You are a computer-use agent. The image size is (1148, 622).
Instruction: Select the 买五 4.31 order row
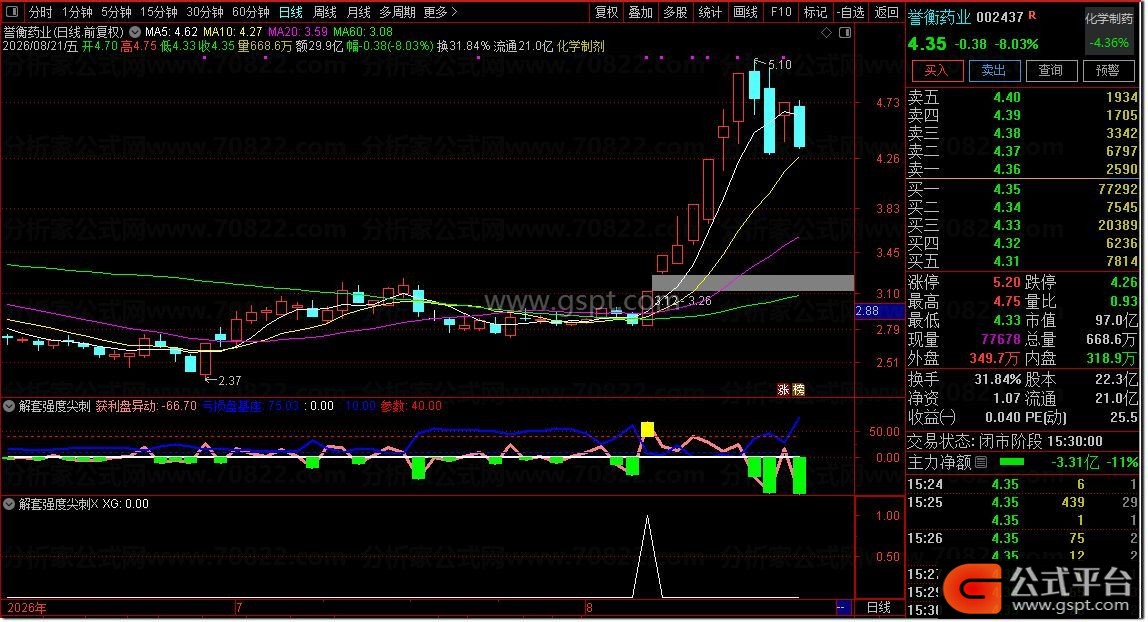pyautogui.click(x=1022, y=261)
